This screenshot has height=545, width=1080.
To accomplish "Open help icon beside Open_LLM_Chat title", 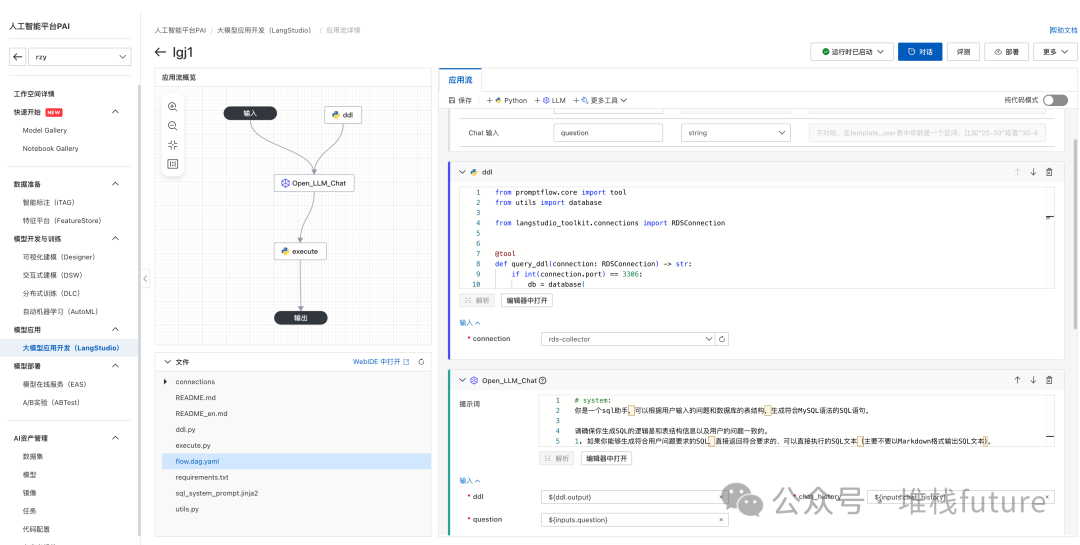I will point(543,380).
